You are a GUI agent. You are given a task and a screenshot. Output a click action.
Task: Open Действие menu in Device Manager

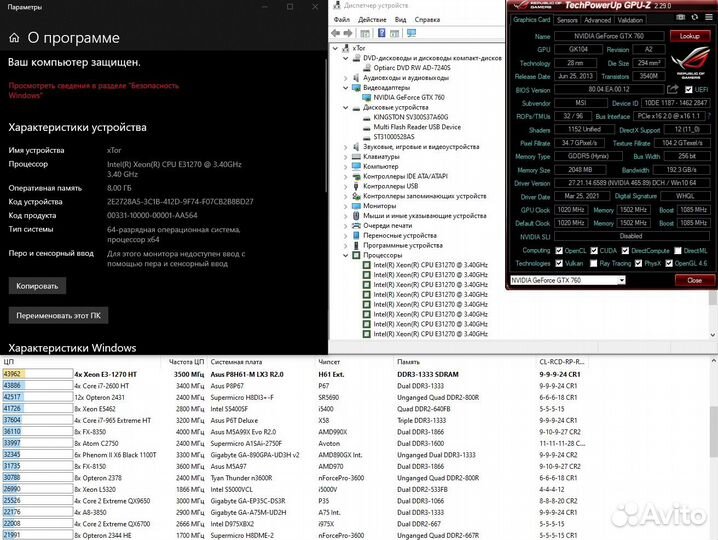click(372, 20)
